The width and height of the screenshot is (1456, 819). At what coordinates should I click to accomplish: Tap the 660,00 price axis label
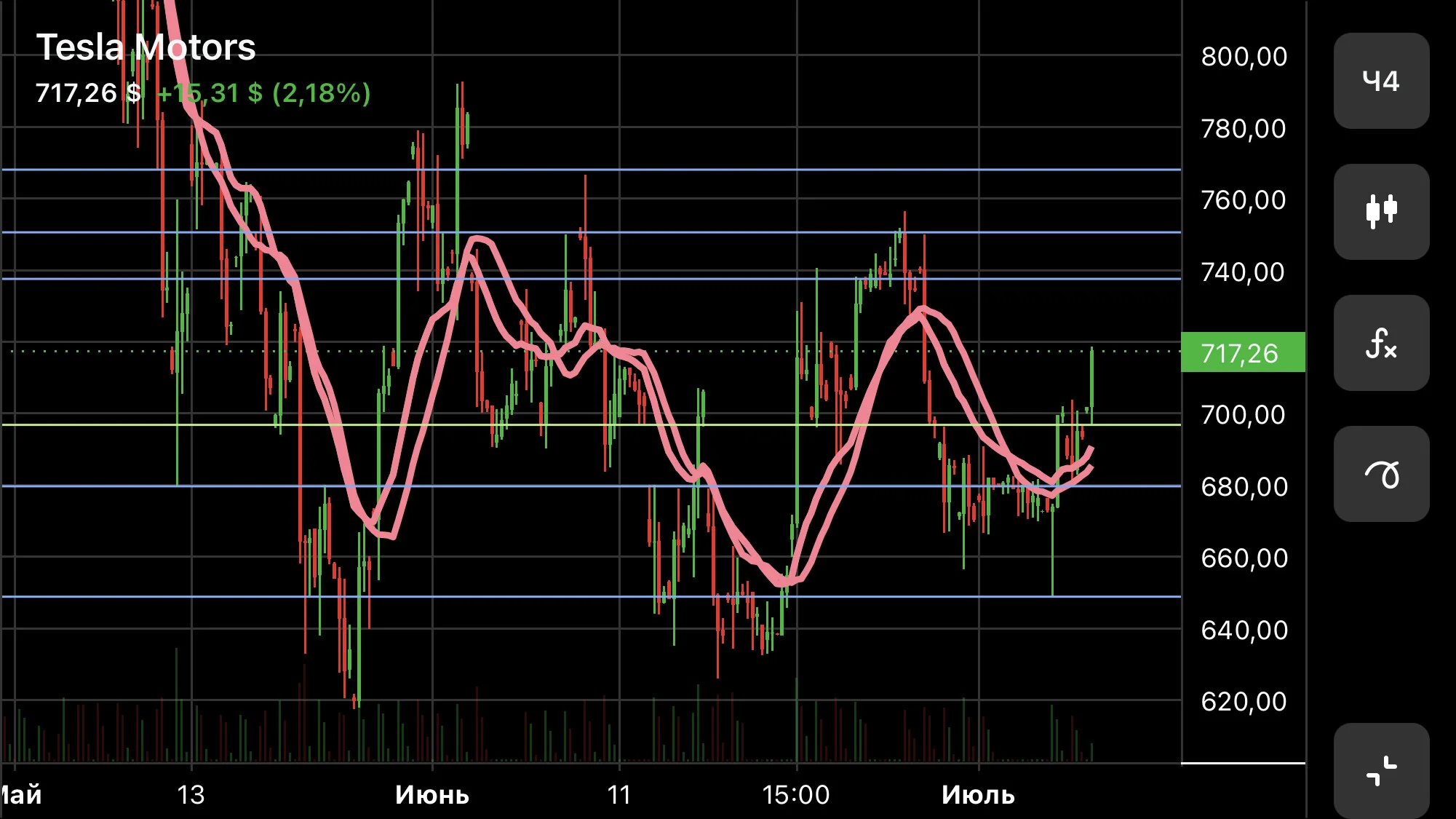coord(1244,558)
